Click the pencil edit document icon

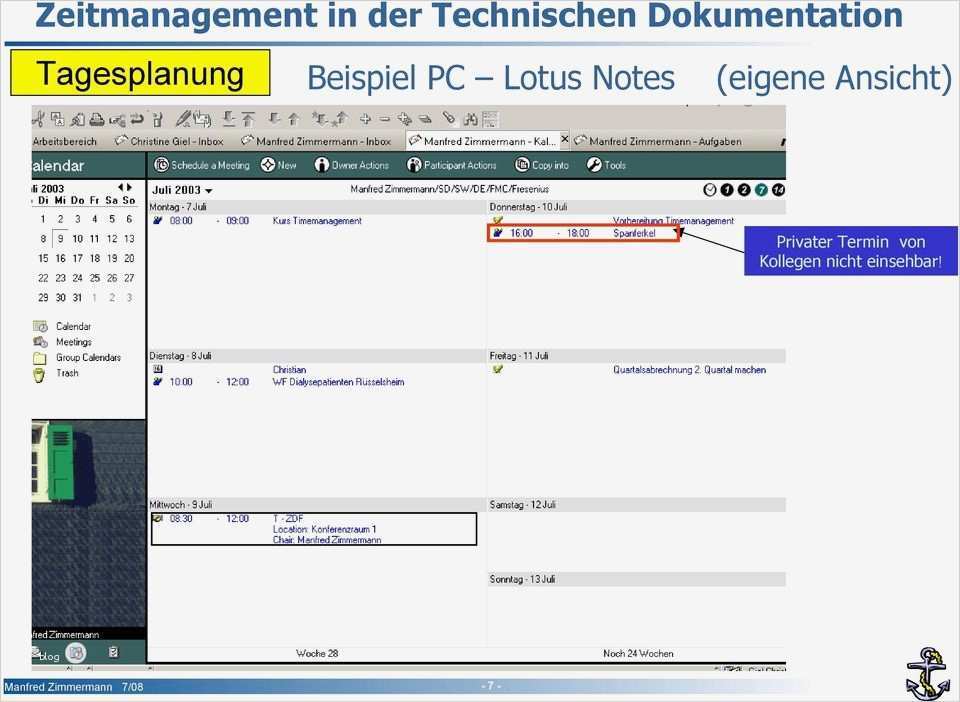(x=182, y=118)
